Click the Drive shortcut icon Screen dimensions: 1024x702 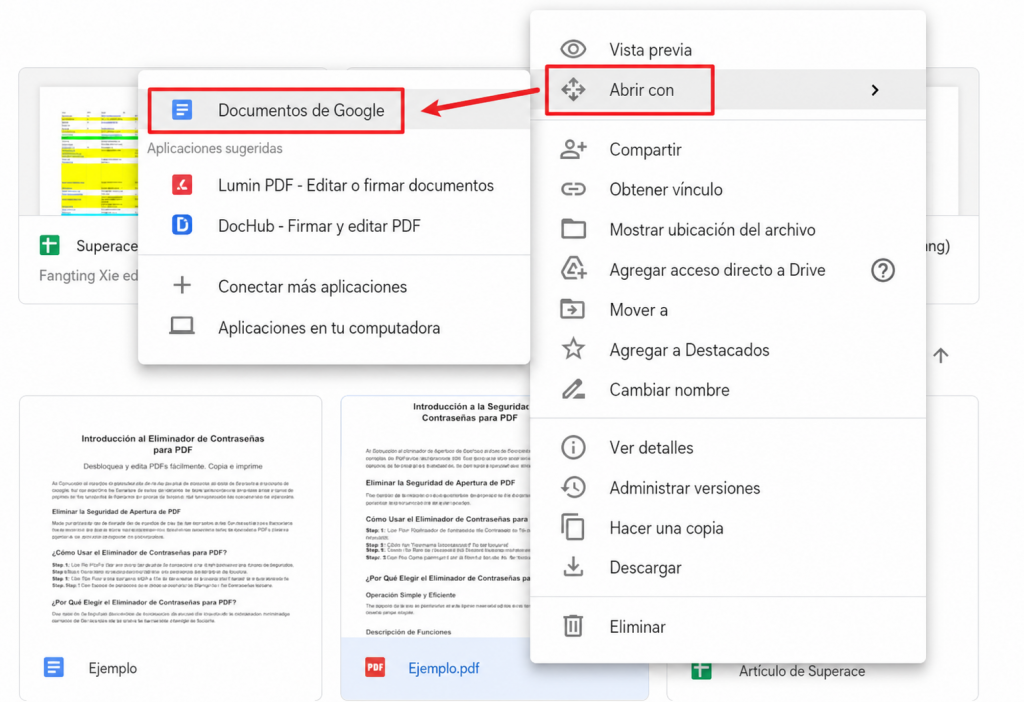[573, 269]
